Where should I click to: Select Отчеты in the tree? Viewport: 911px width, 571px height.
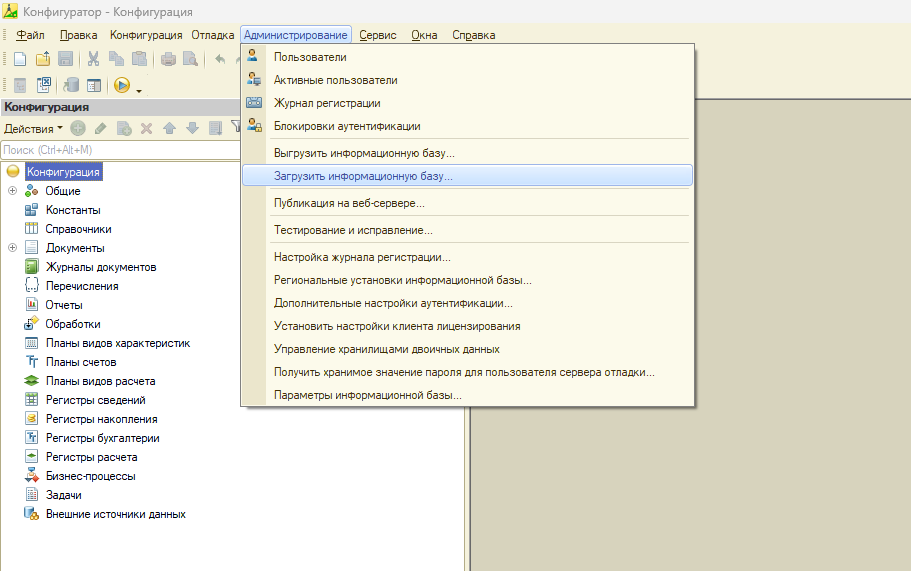(64, 305)
